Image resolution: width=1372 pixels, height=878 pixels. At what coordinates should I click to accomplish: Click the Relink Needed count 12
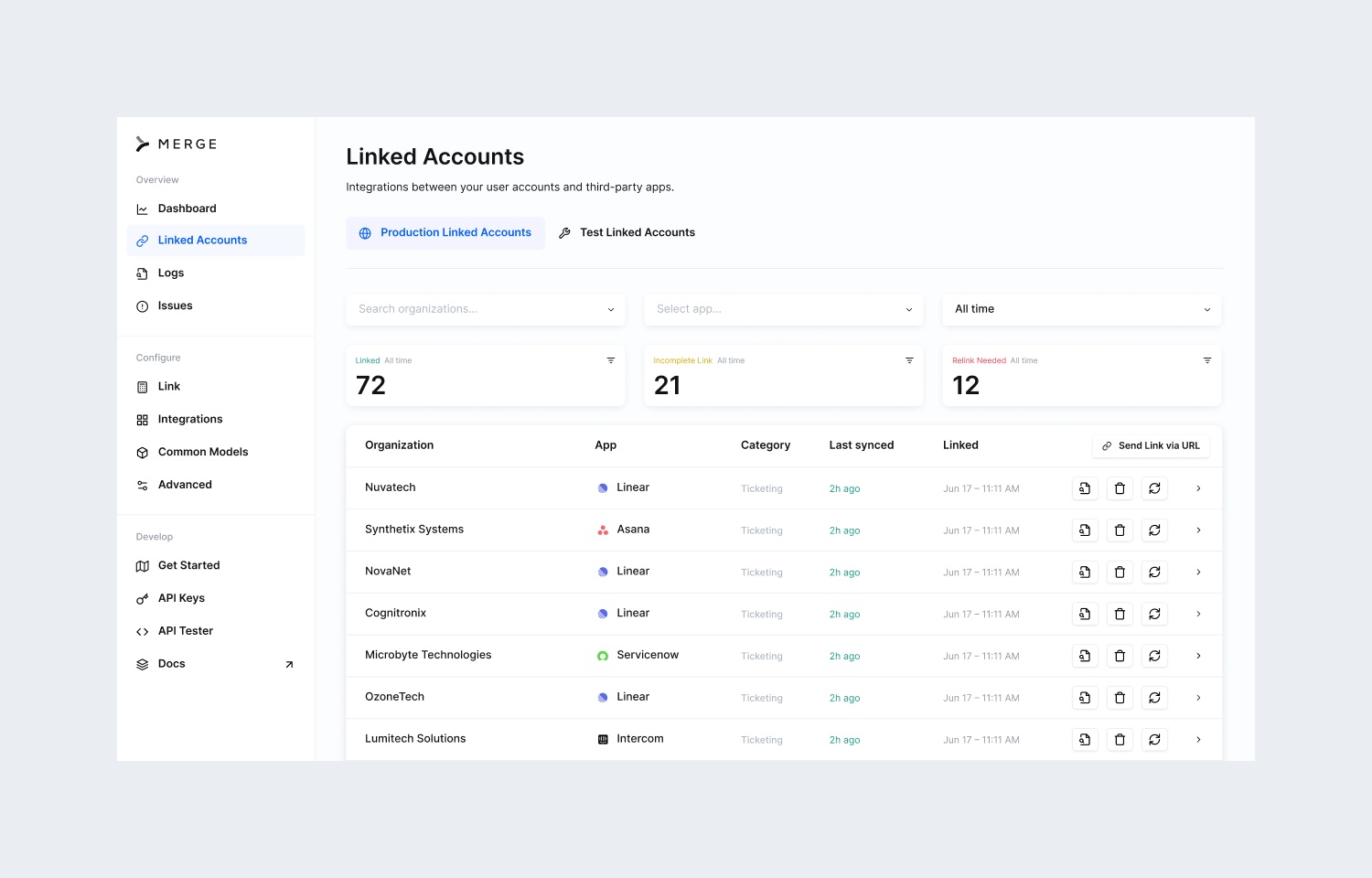966,385
